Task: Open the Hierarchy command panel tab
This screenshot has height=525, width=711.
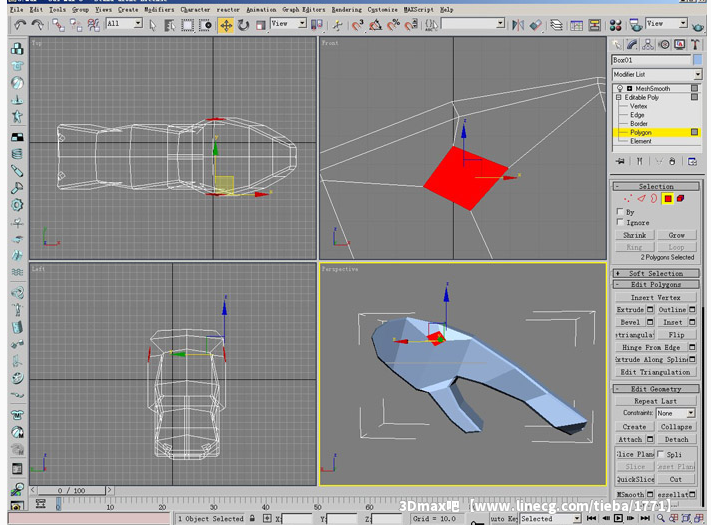Action: tap(649, 44)
